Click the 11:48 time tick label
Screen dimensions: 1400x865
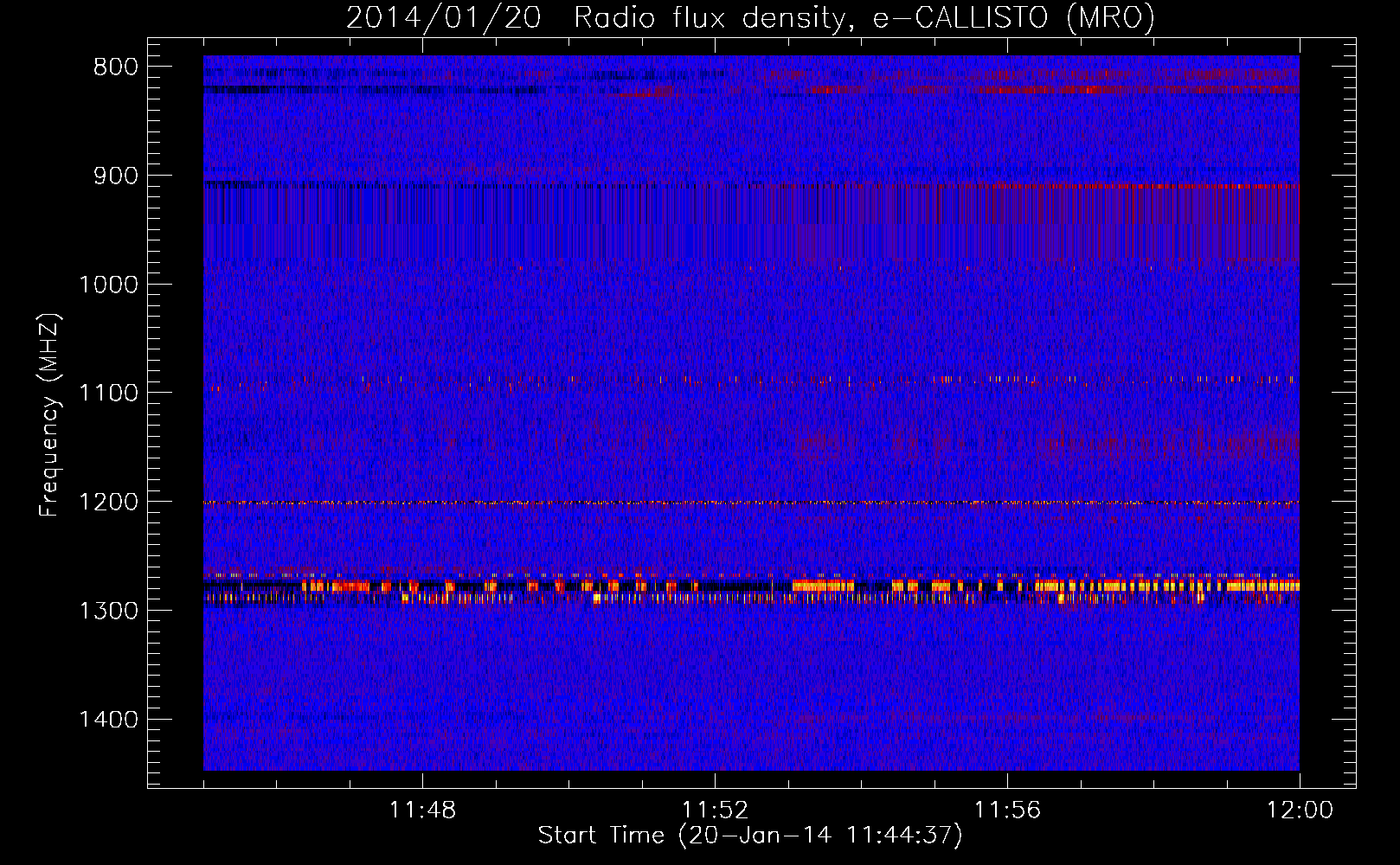click(422, 811)
